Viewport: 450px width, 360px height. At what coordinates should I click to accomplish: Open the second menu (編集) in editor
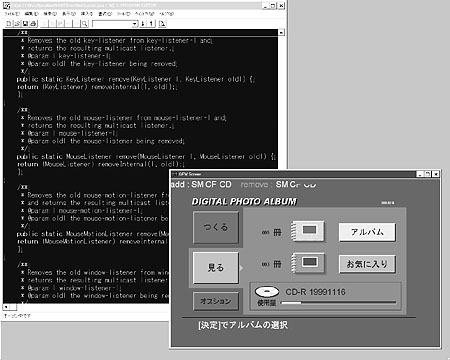tap(32, 14)
